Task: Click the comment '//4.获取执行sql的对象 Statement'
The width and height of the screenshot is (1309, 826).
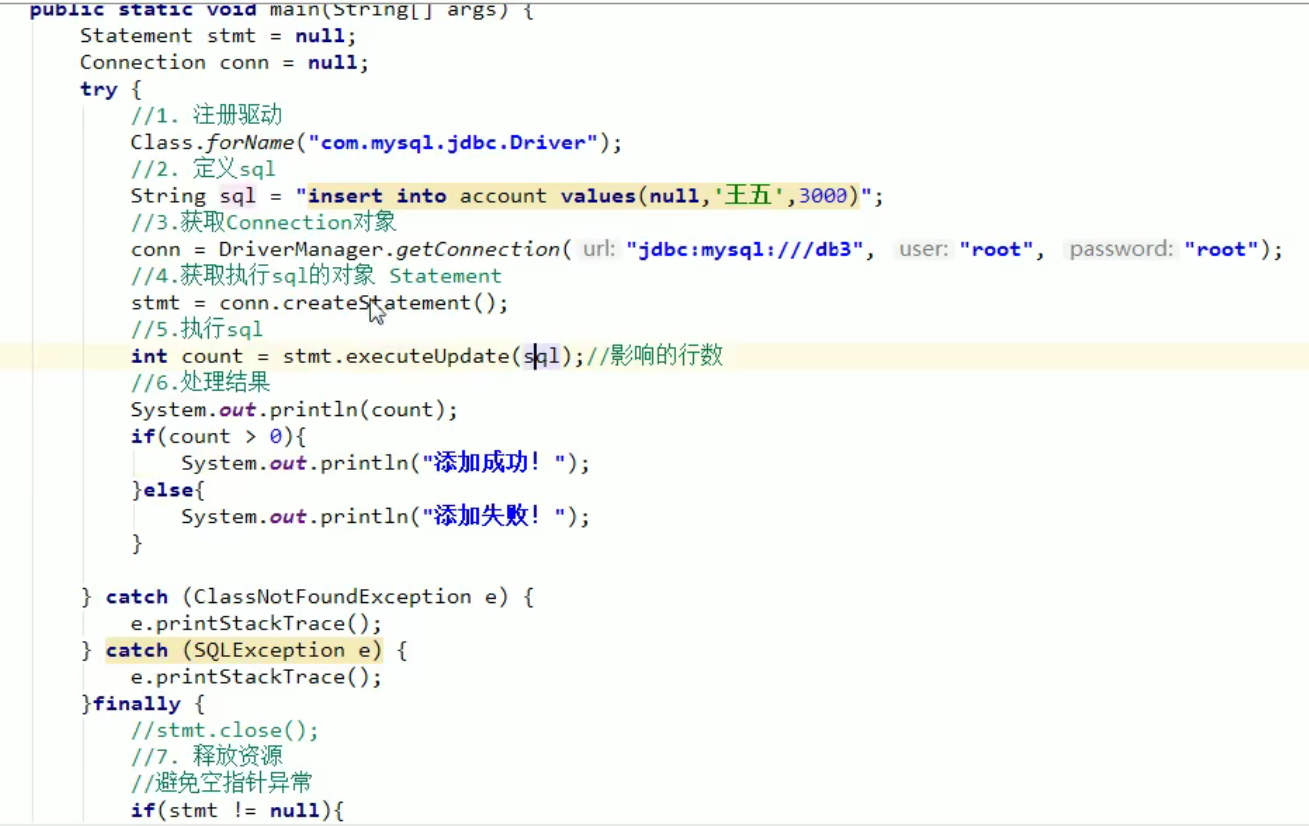Action: point(316,276)
